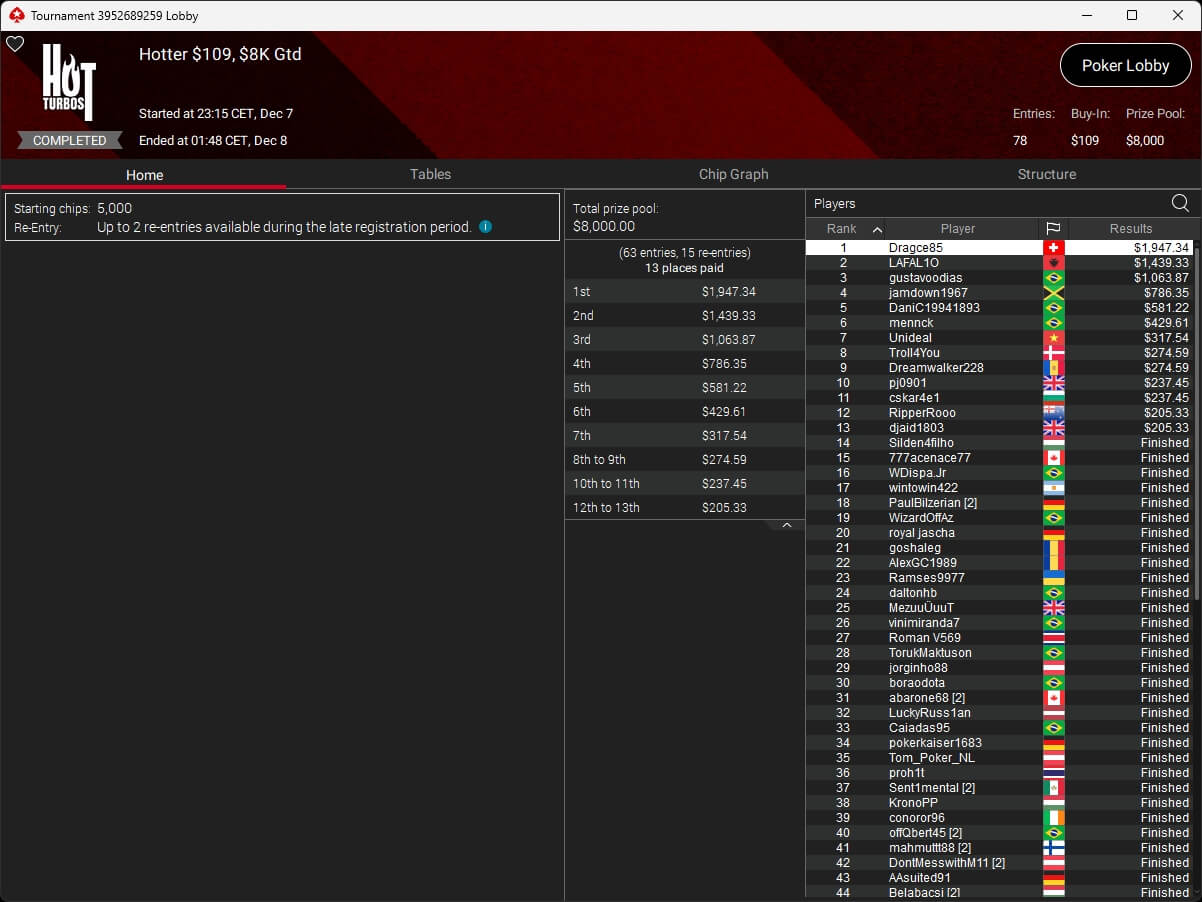
Task: Click Jamaica flag beside jamdown1967
Action: (1053, 293)
